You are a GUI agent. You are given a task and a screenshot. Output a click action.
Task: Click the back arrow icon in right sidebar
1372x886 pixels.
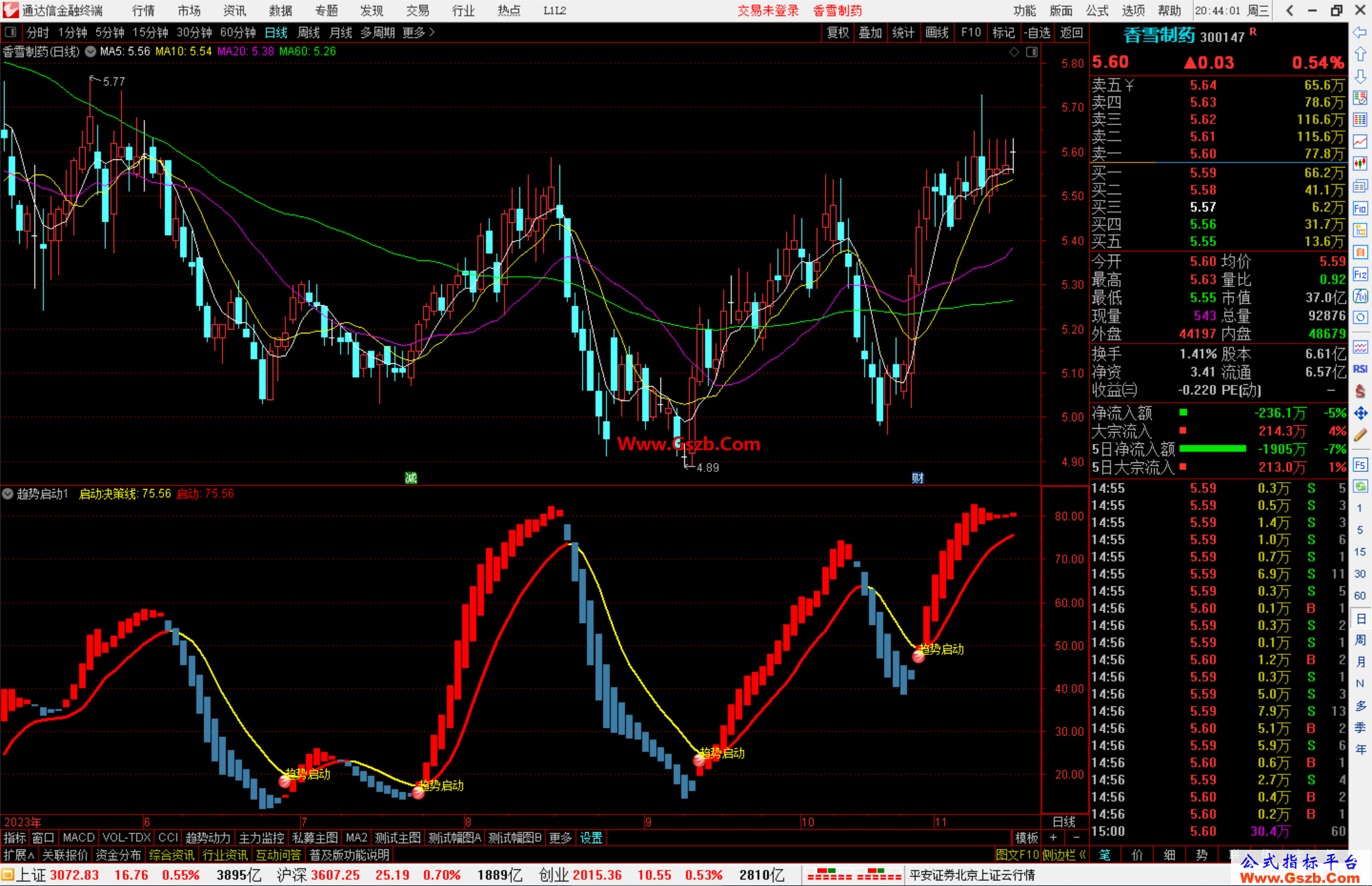[1360, 32]
